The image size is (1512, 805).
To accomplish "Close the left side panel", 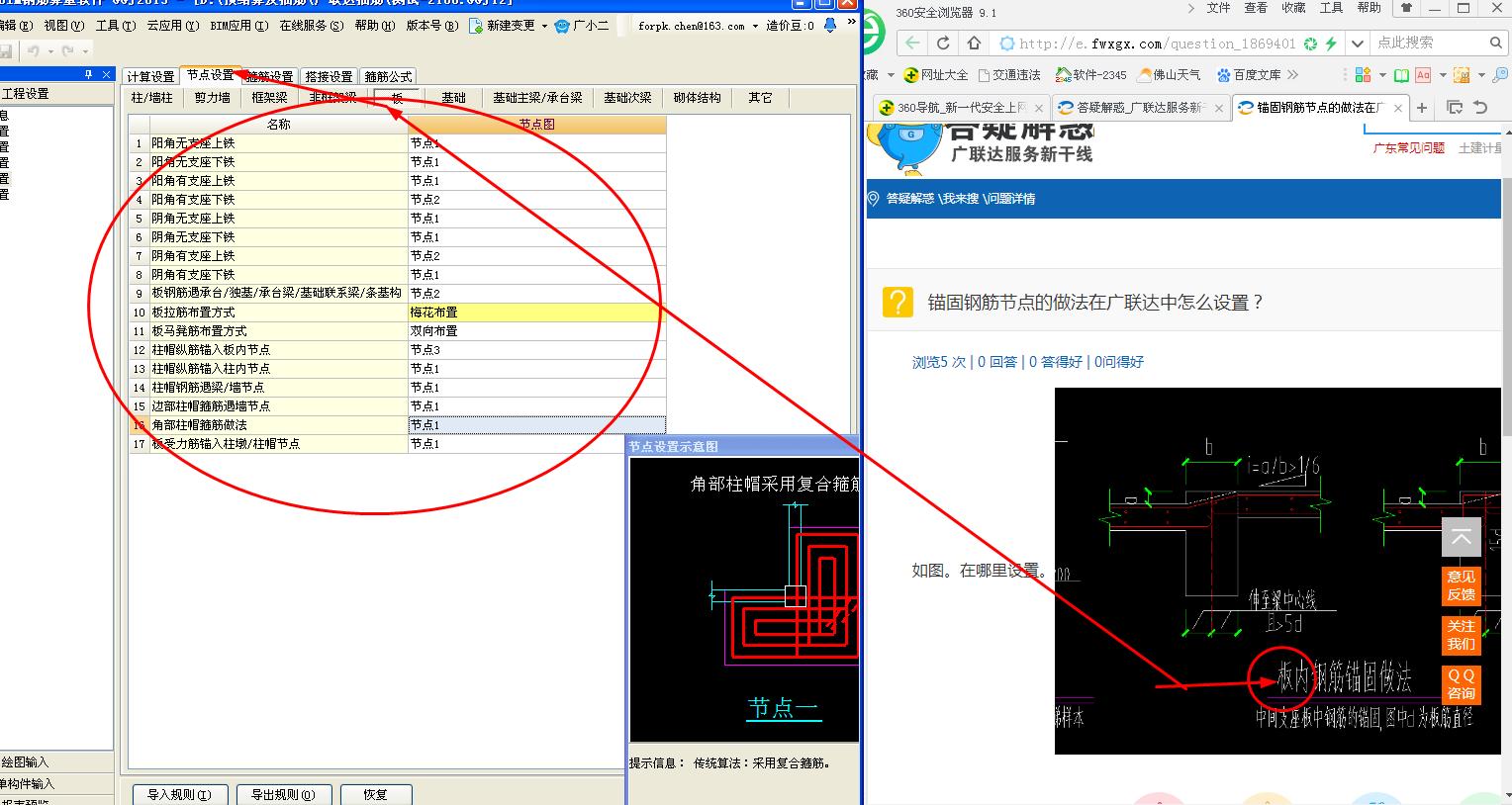I will pos(106,74).
